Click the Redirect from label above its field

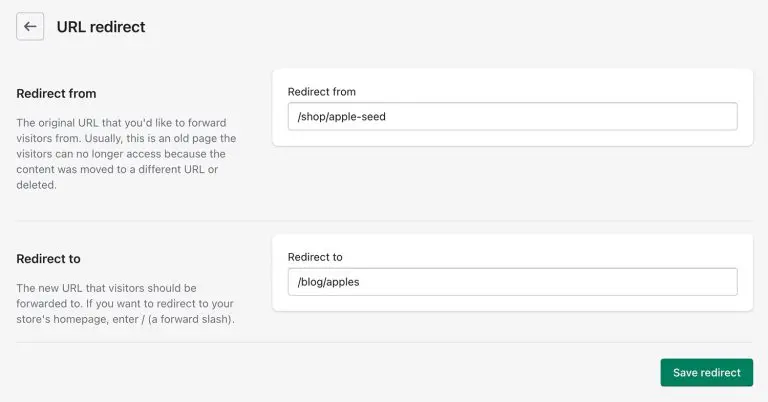tap(322, 92)
